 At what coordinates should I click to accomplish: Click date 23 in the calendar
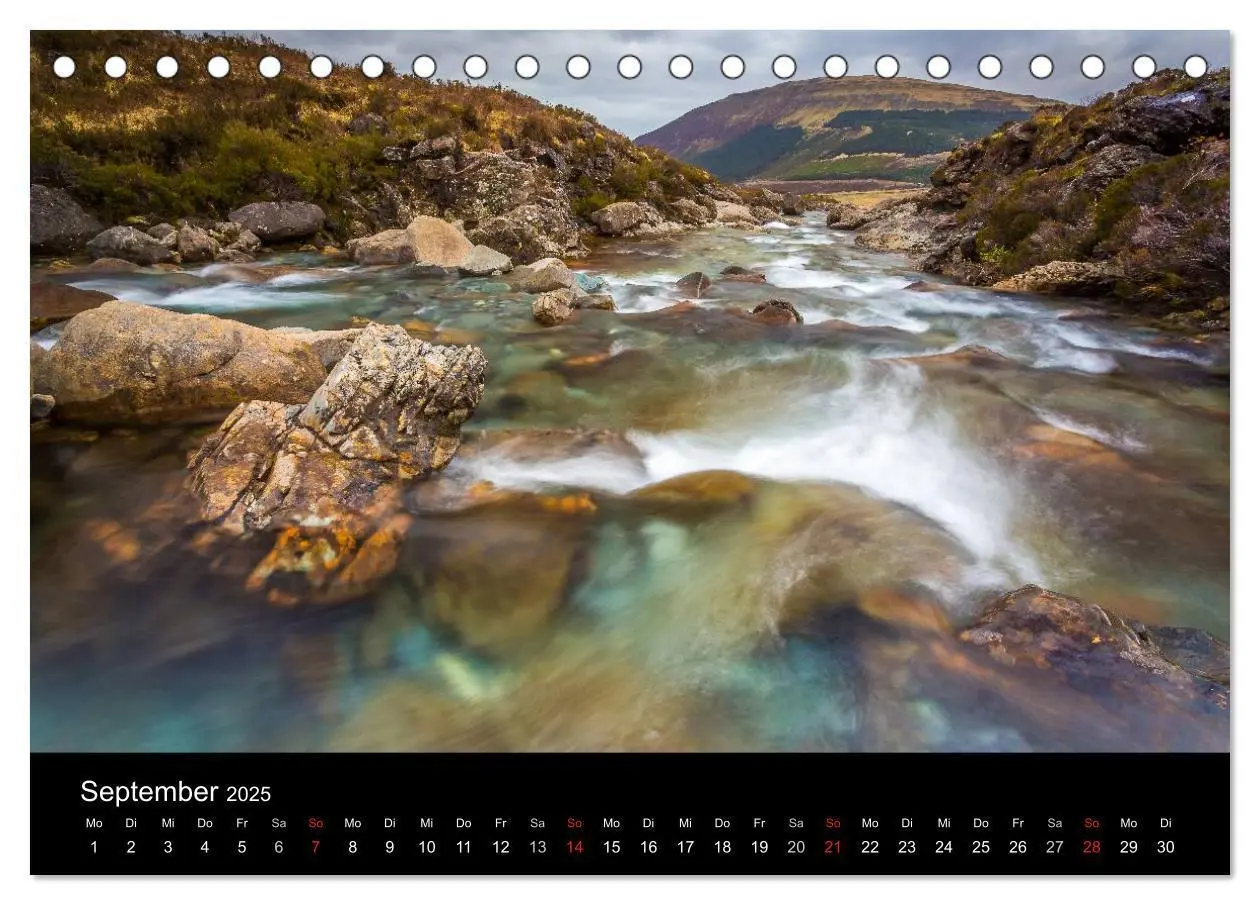click(x=908, y=847)
